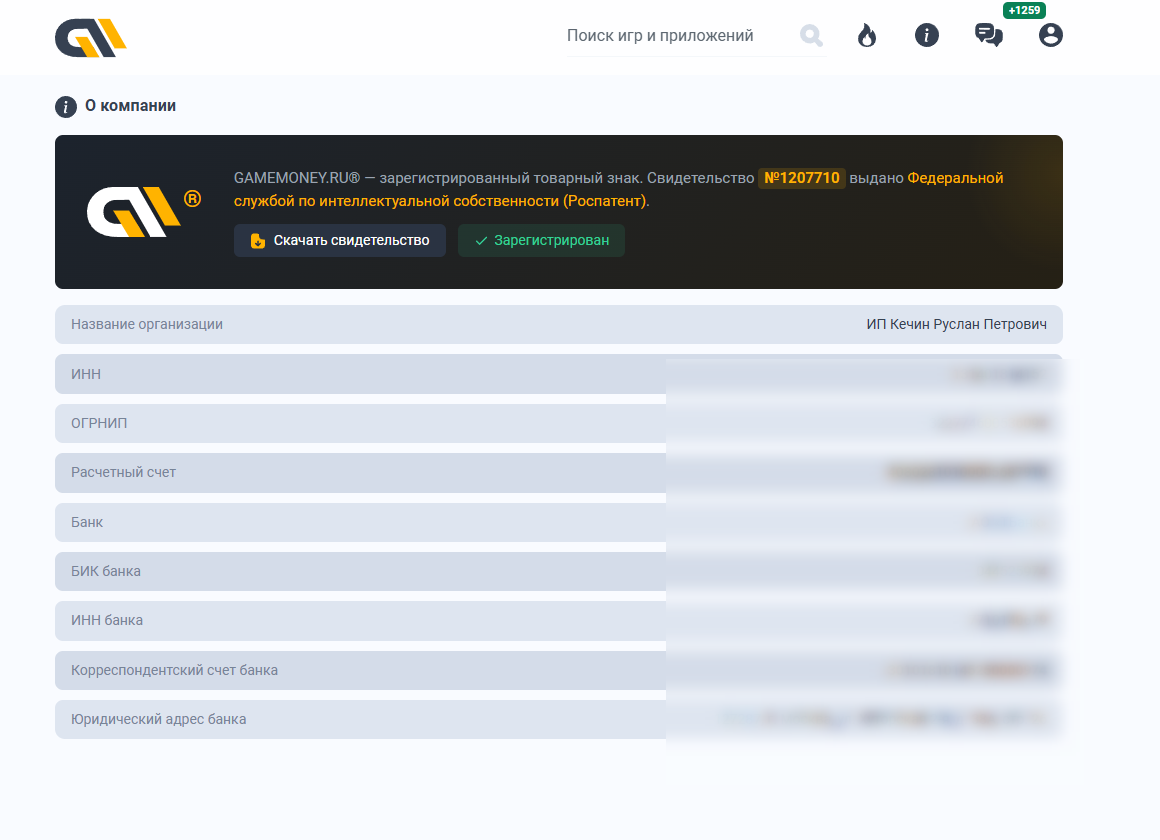Click the Банк row label
The image size is (1160, 840).
[87, 523]
